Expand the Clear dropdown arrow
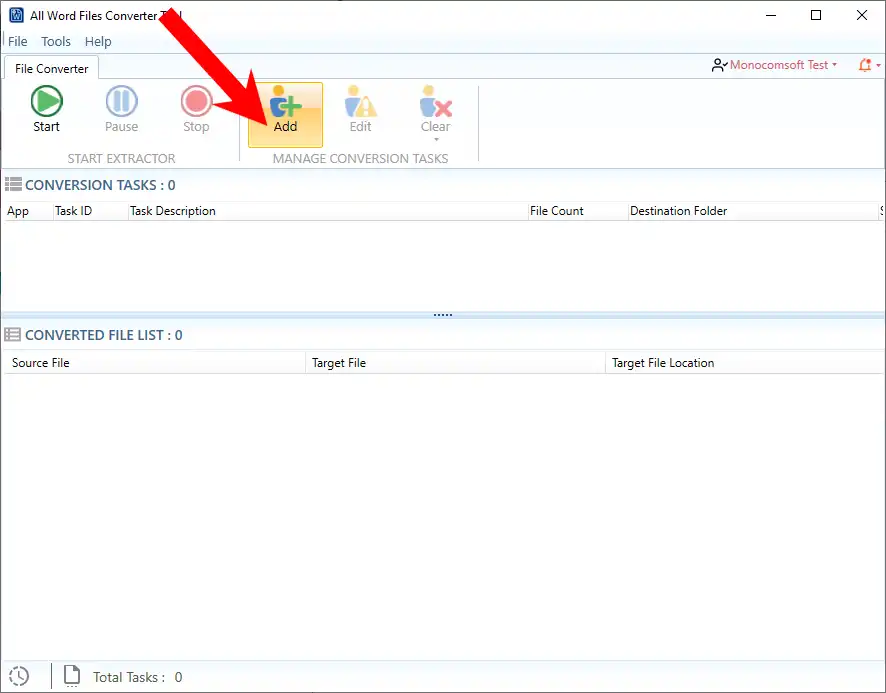 point(436,140)
